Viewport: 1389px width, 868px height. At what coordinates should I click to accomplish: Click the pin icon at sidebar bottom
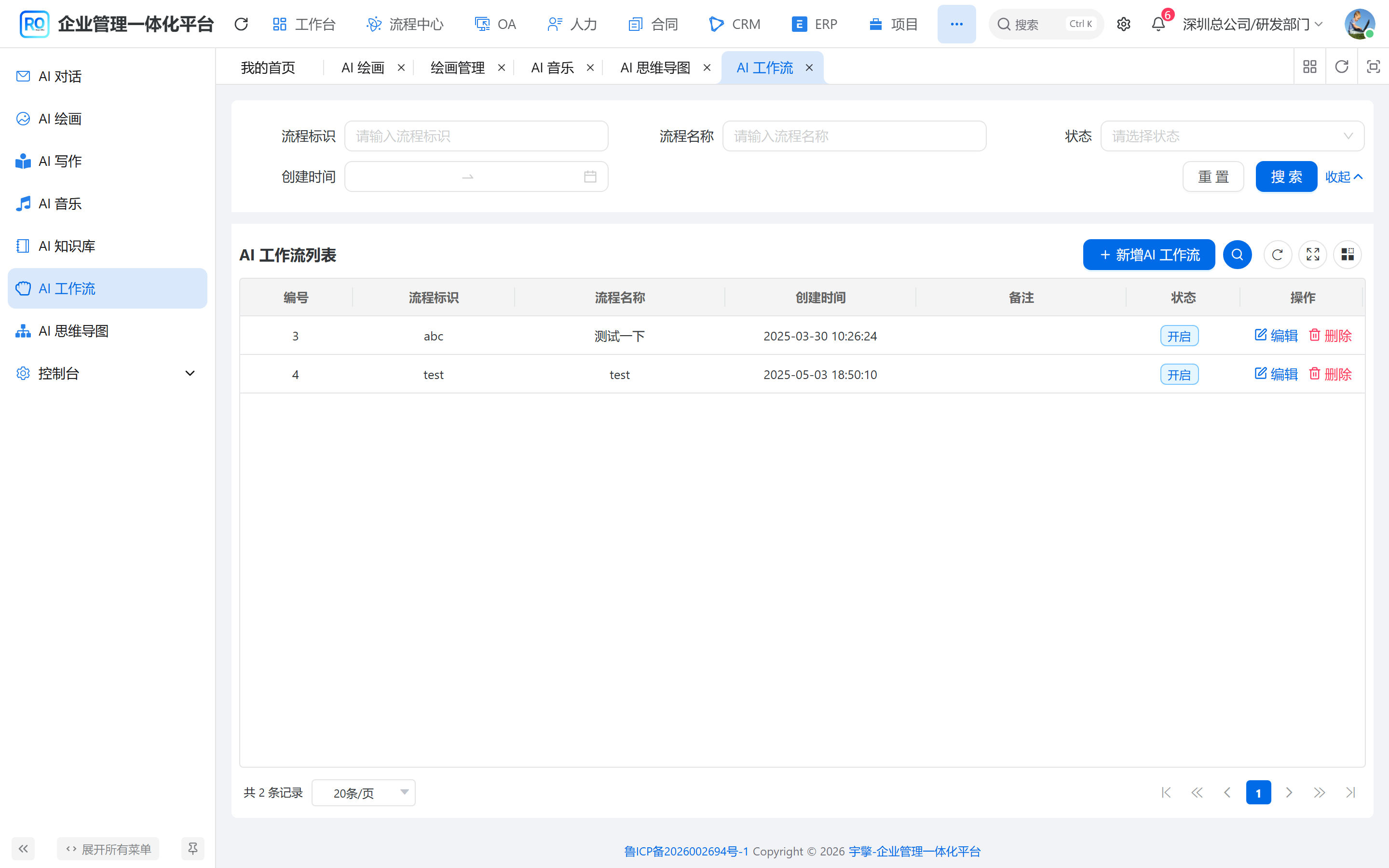[x=193, y=849]
